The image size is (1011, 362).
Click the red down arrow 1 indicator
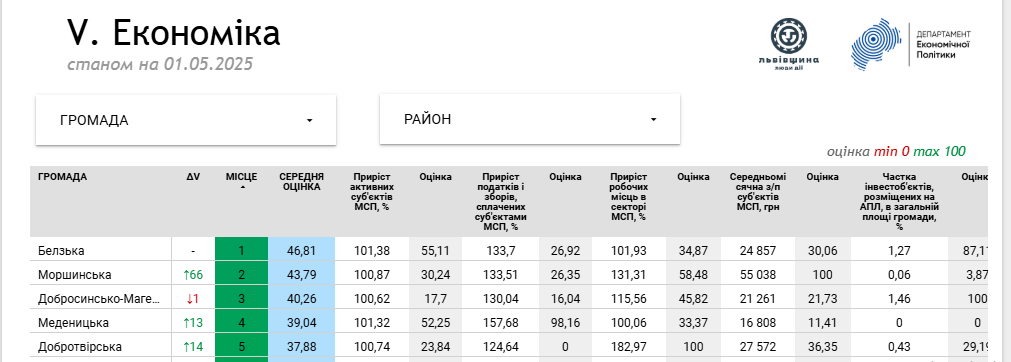click(193, 299)
